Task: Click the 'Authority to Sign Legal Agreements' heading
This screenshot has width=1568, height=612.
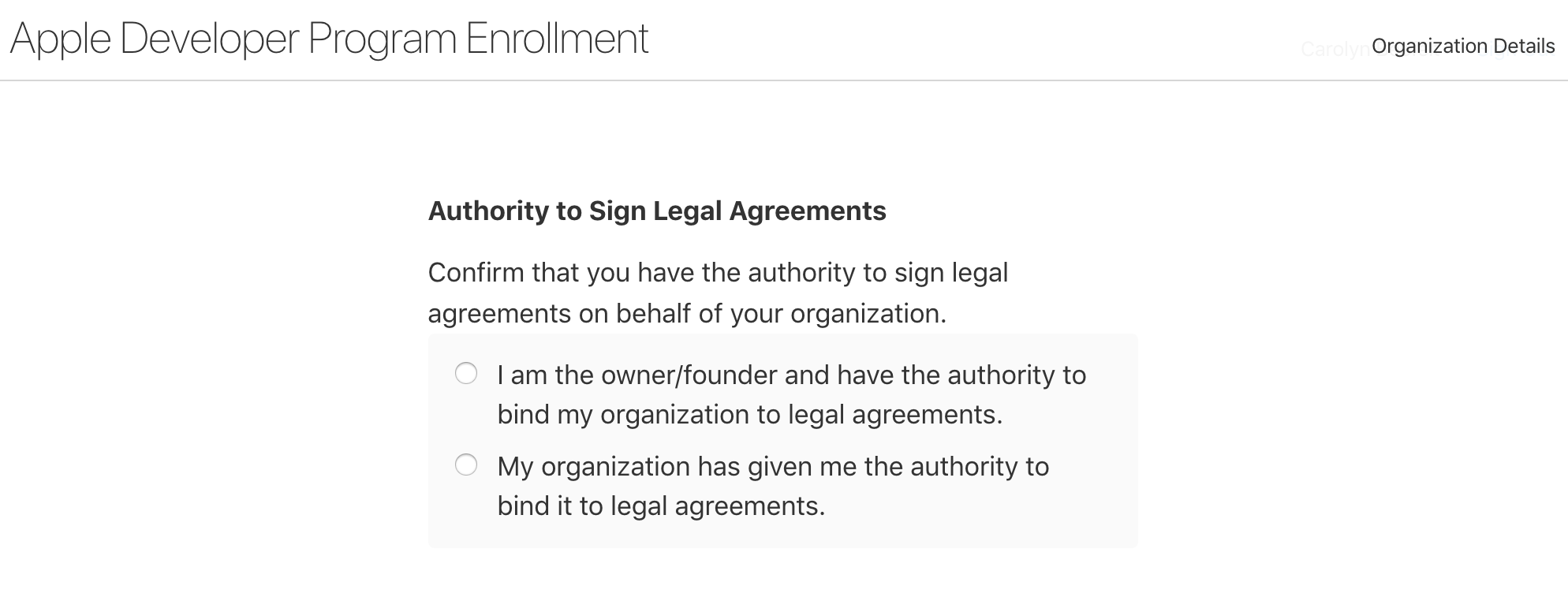Action: (656, 211)
